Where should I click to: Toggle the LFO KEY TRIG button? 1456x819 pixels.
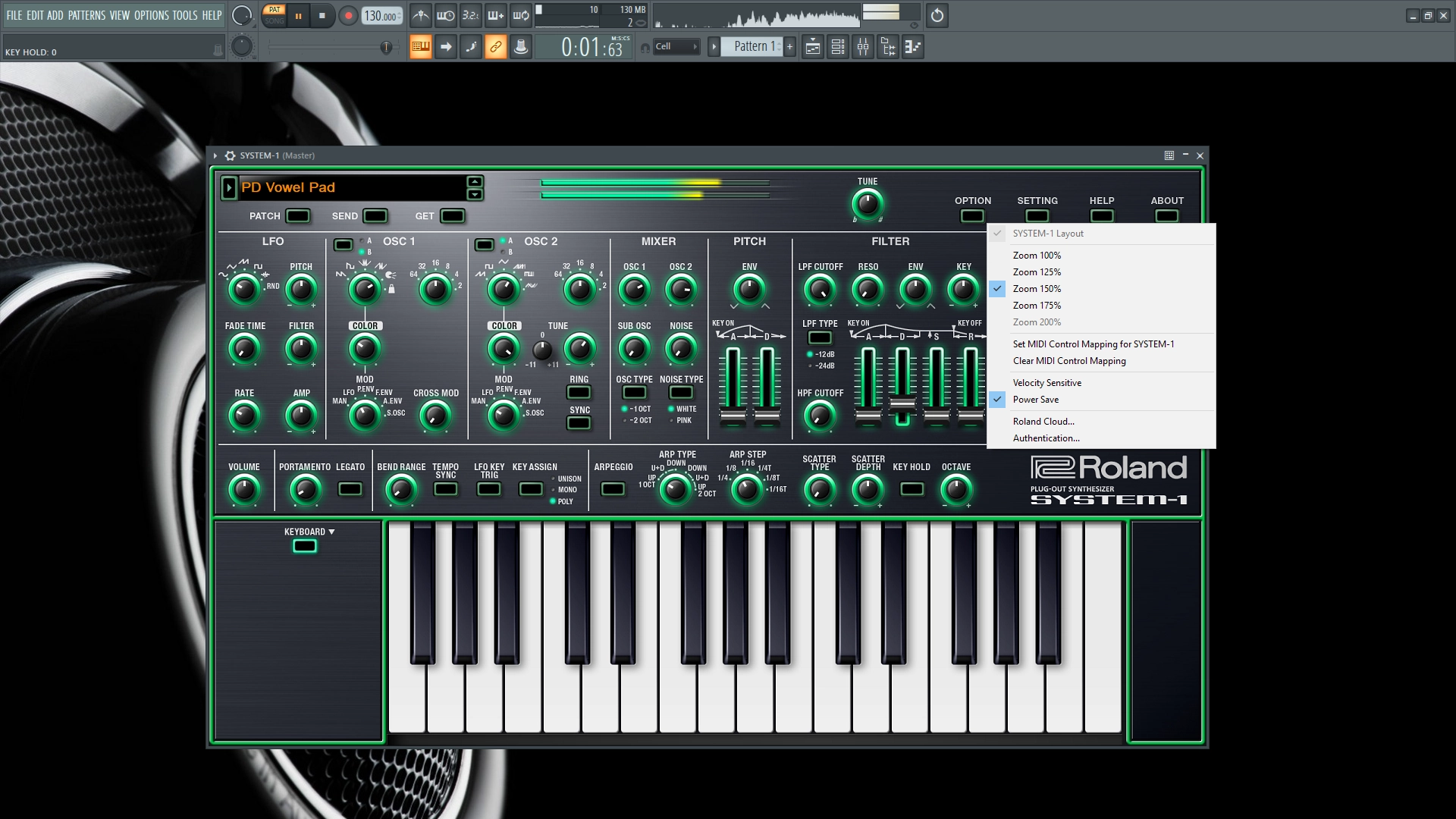pyautogui.click(x=489, y=489)
